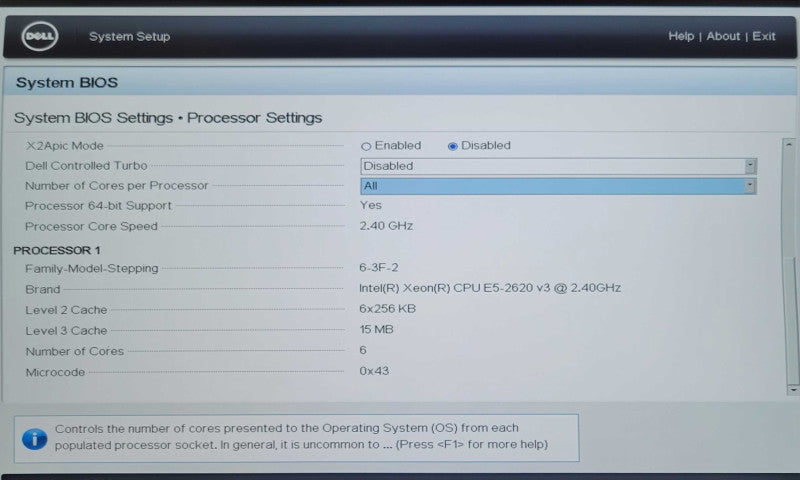The height and width of the screenshot is (480, 800).
Task: Click the Level 3 Cache label
Action: point(66,331)
